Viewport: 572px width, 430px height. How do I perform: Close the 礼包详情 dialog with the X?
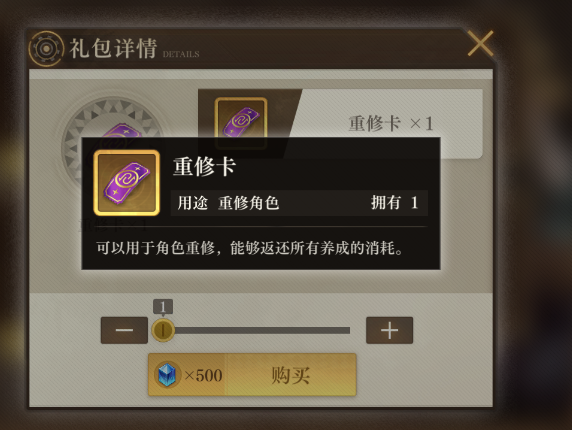tap(480, 43)
